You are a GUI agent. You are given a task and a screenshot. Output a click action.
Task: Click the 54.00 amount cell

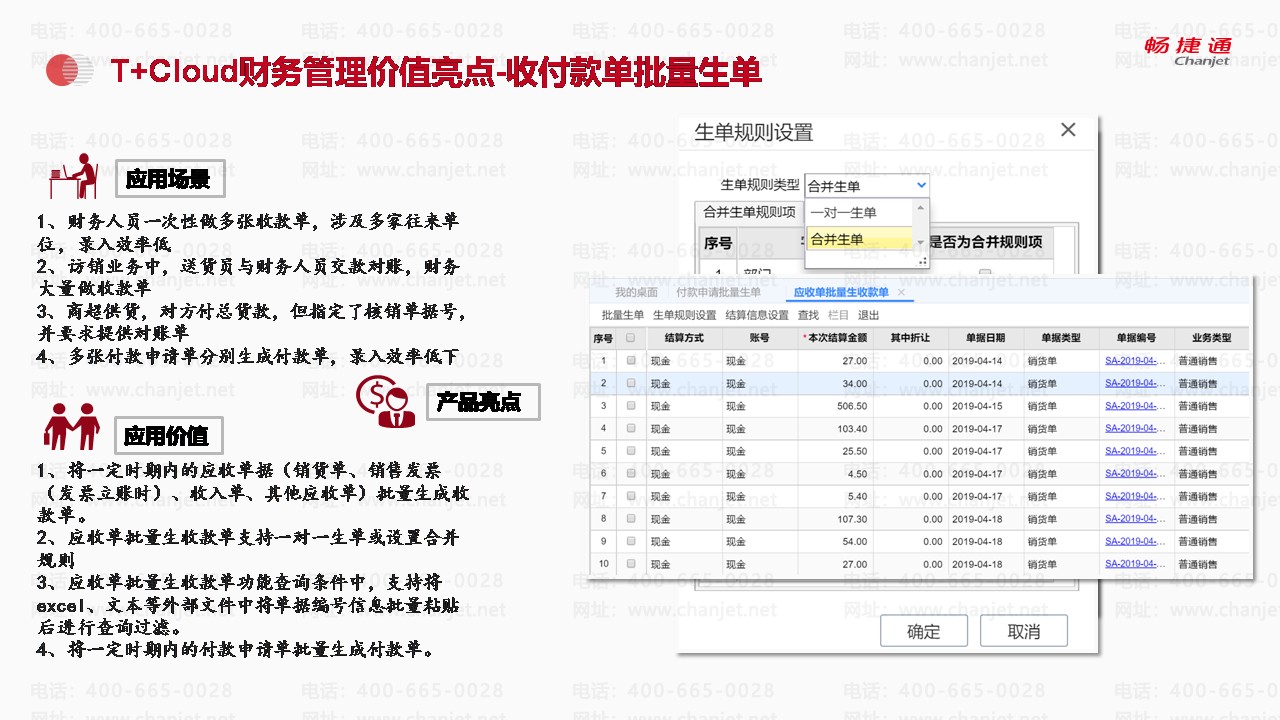[x=835, y=541]
